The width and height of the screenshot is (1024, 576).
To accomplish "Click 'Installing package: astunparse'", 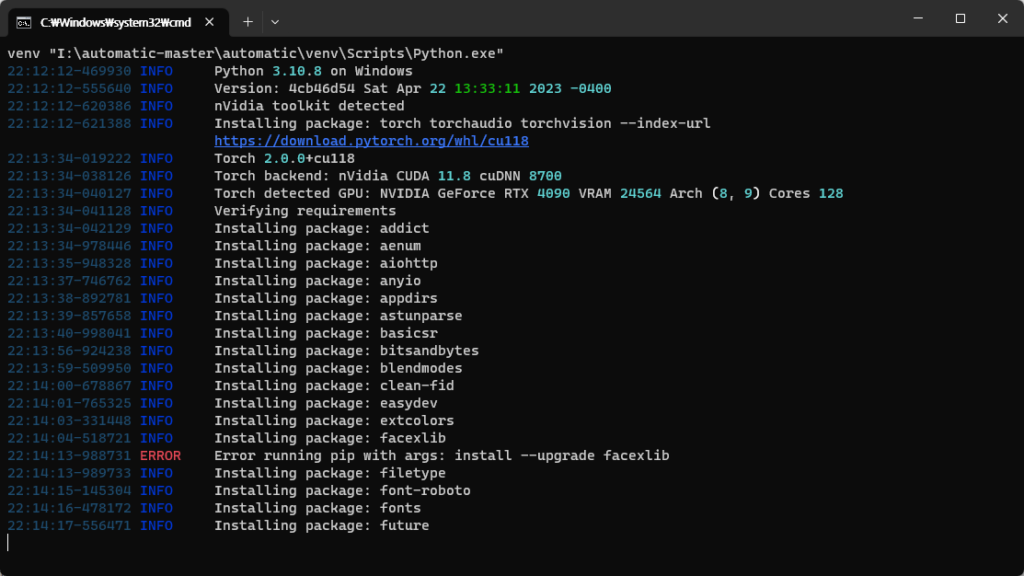I will click(x=338, y=316).
